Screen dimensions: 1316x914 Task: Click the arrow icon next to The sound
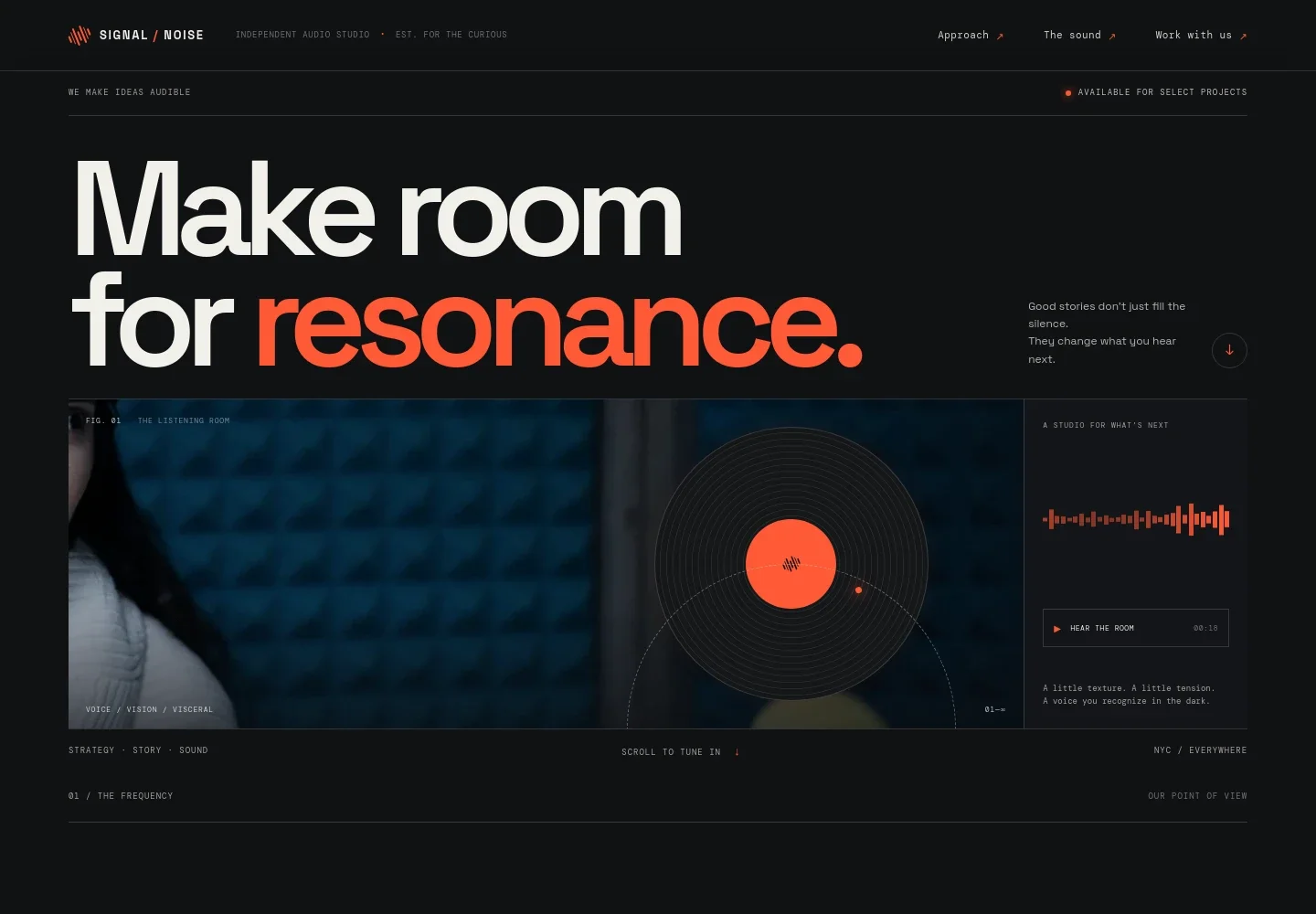point(1112,37)
